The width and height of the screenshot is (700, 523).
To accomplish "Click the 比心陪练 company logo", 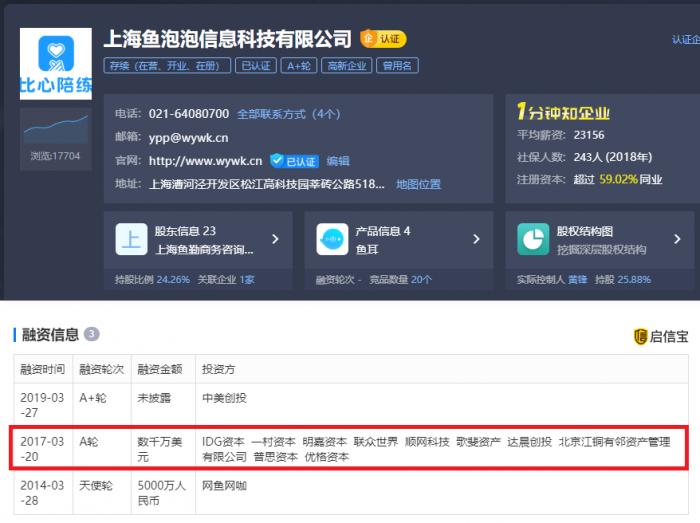I will [x=55, y=62].
